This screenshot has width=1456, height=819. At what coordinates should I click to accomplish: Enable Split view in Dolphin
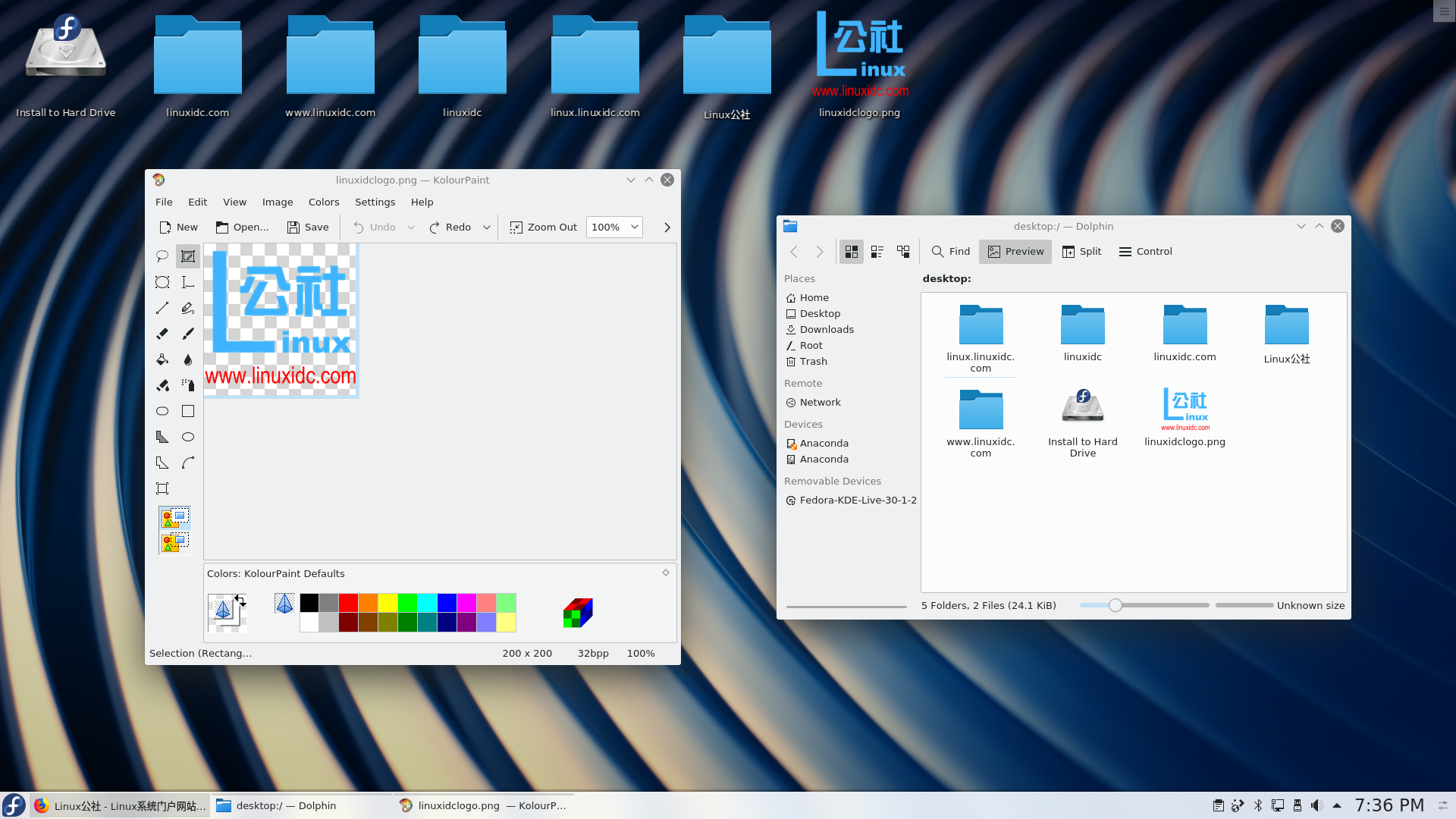(1081, 251)
